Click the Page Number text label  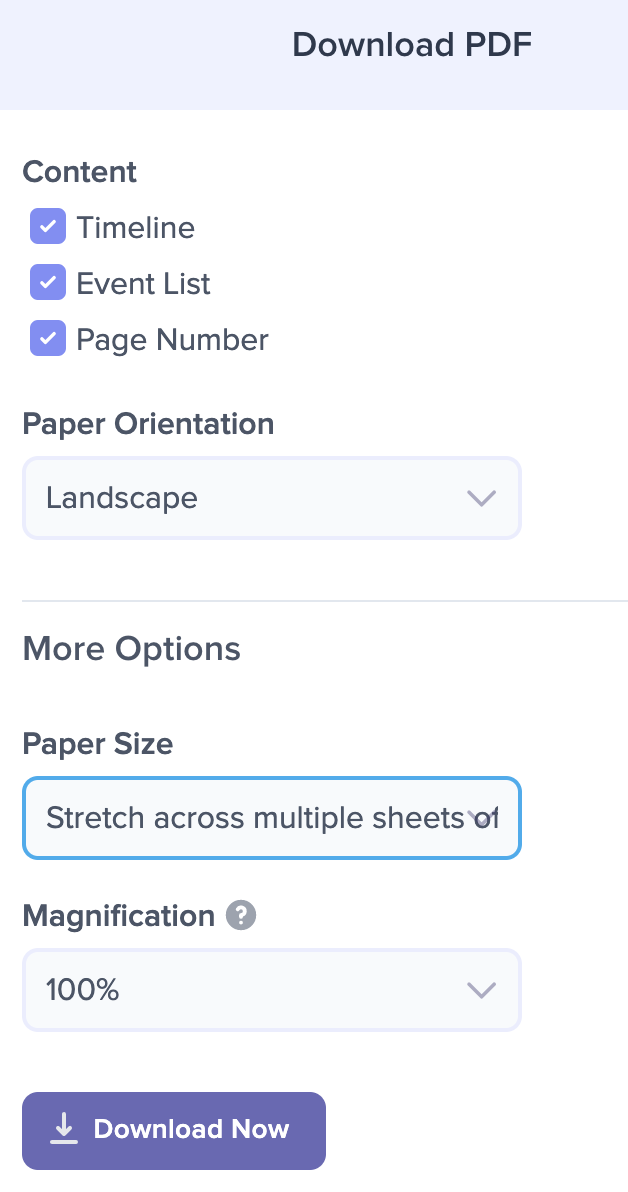pyautogui.click(x=173, y=340)
